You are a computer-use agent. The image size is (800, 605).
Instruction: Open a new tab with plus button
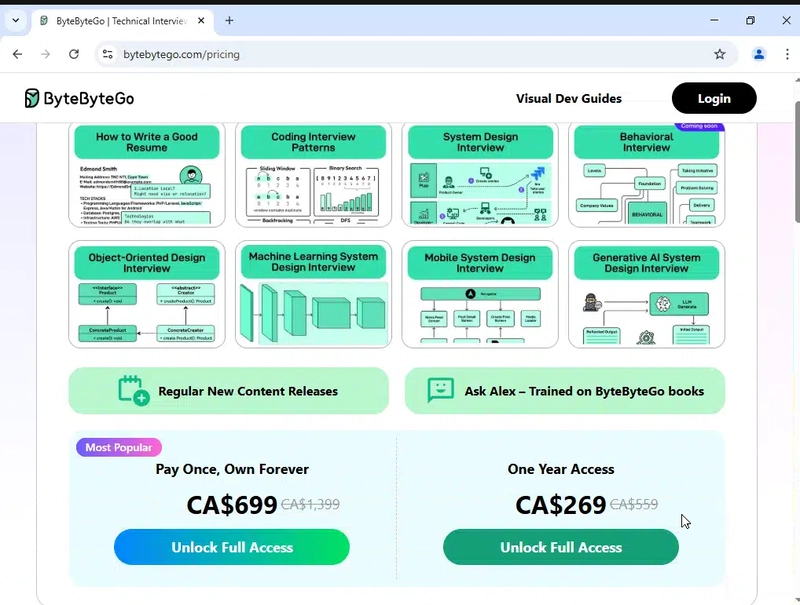pyautogui.click(x=229, y=20)
